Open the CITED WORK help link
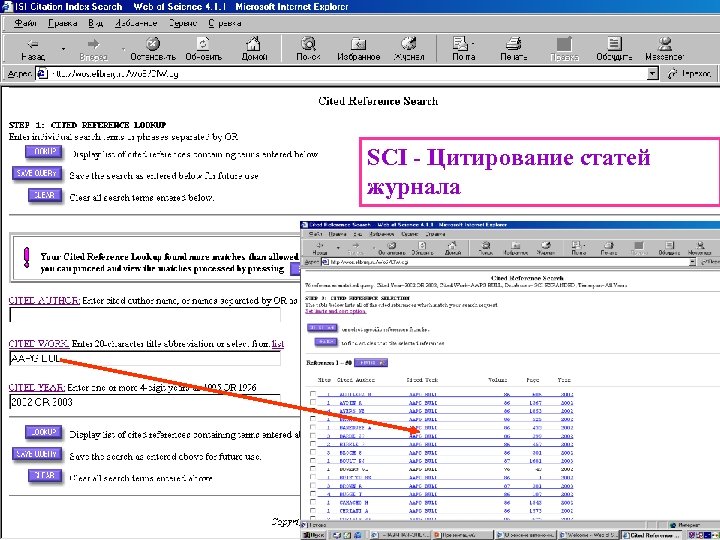Image resolution: width=720 pixels, height=540 pixels. [39, 343]
